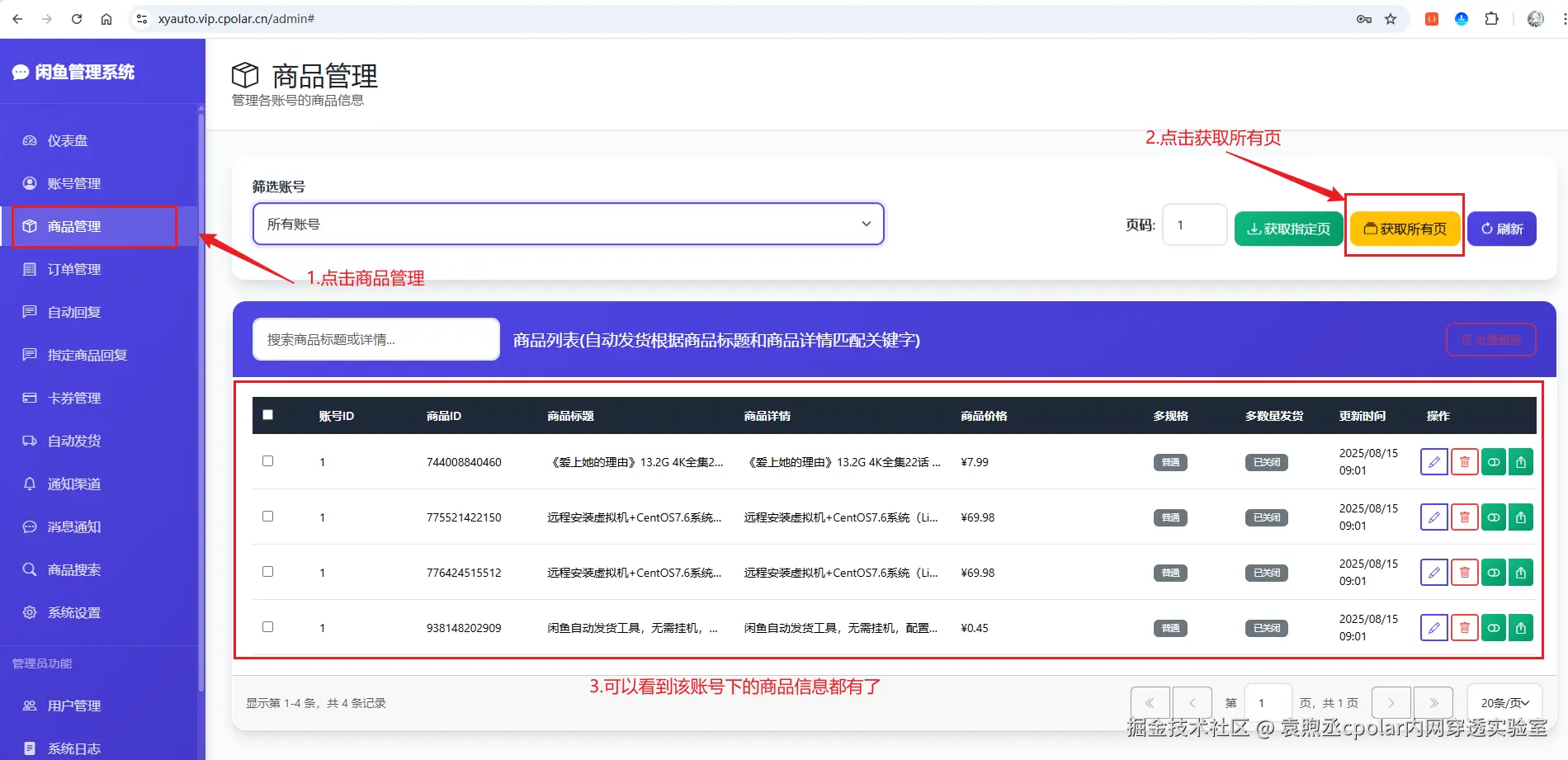
Task: Click green upload icon for product 775521422150
Action: [1521, 517]
